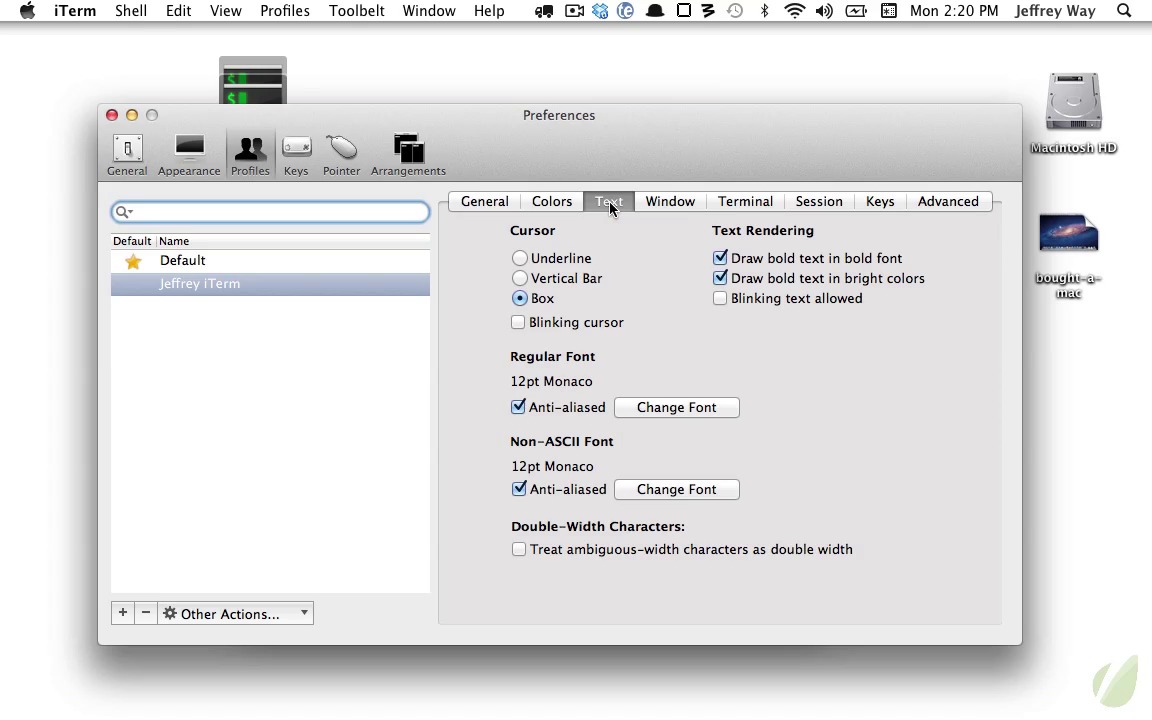The height and width of the screenshot is (720, 1152).
Task: Click the gold star beside Default profile
Action: point(133,261)
